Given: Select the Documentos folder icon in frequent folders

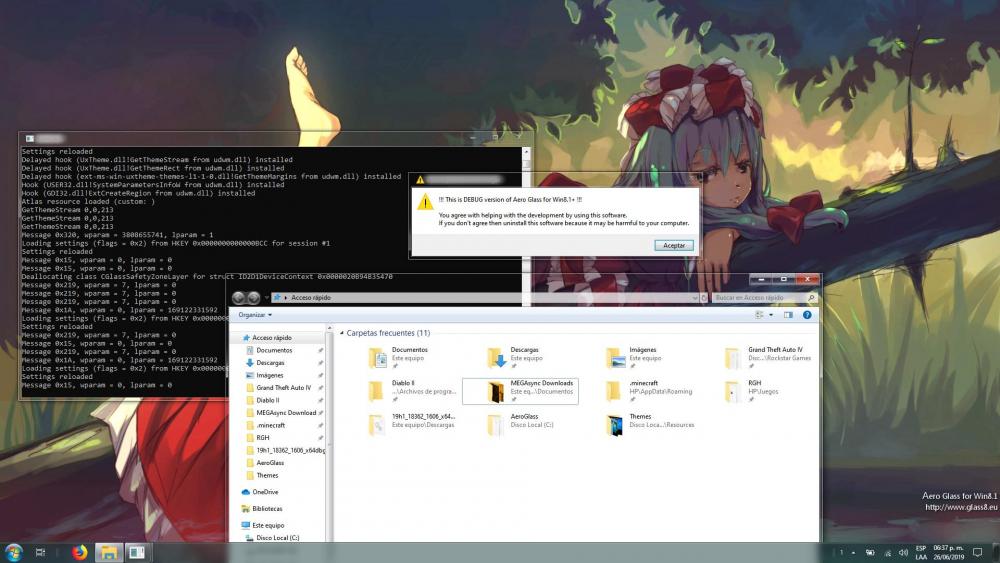Looking at the screenshot, I should pos(378,358).
